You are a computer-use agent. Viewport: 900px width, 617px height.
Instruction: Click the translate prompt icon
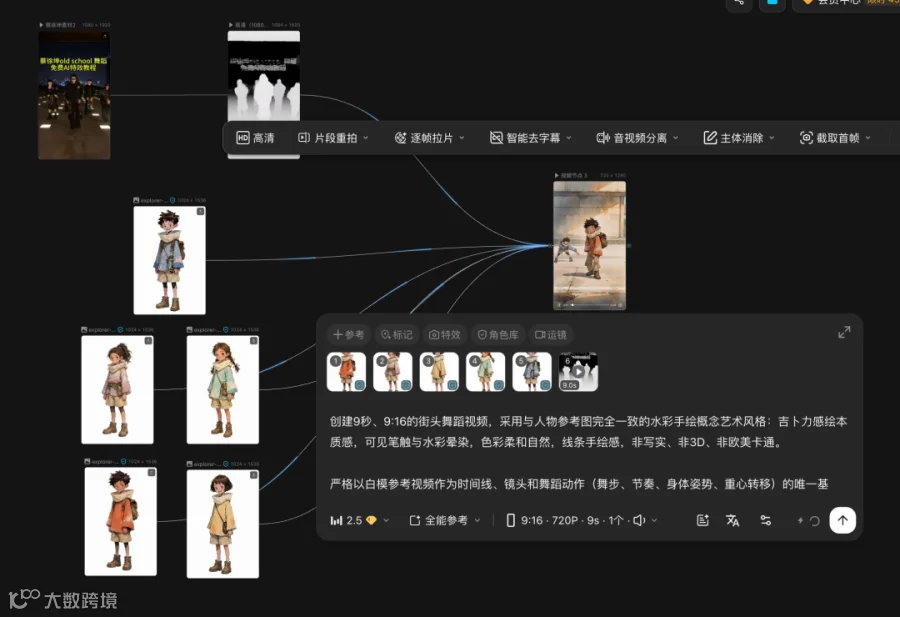(732, 521)
